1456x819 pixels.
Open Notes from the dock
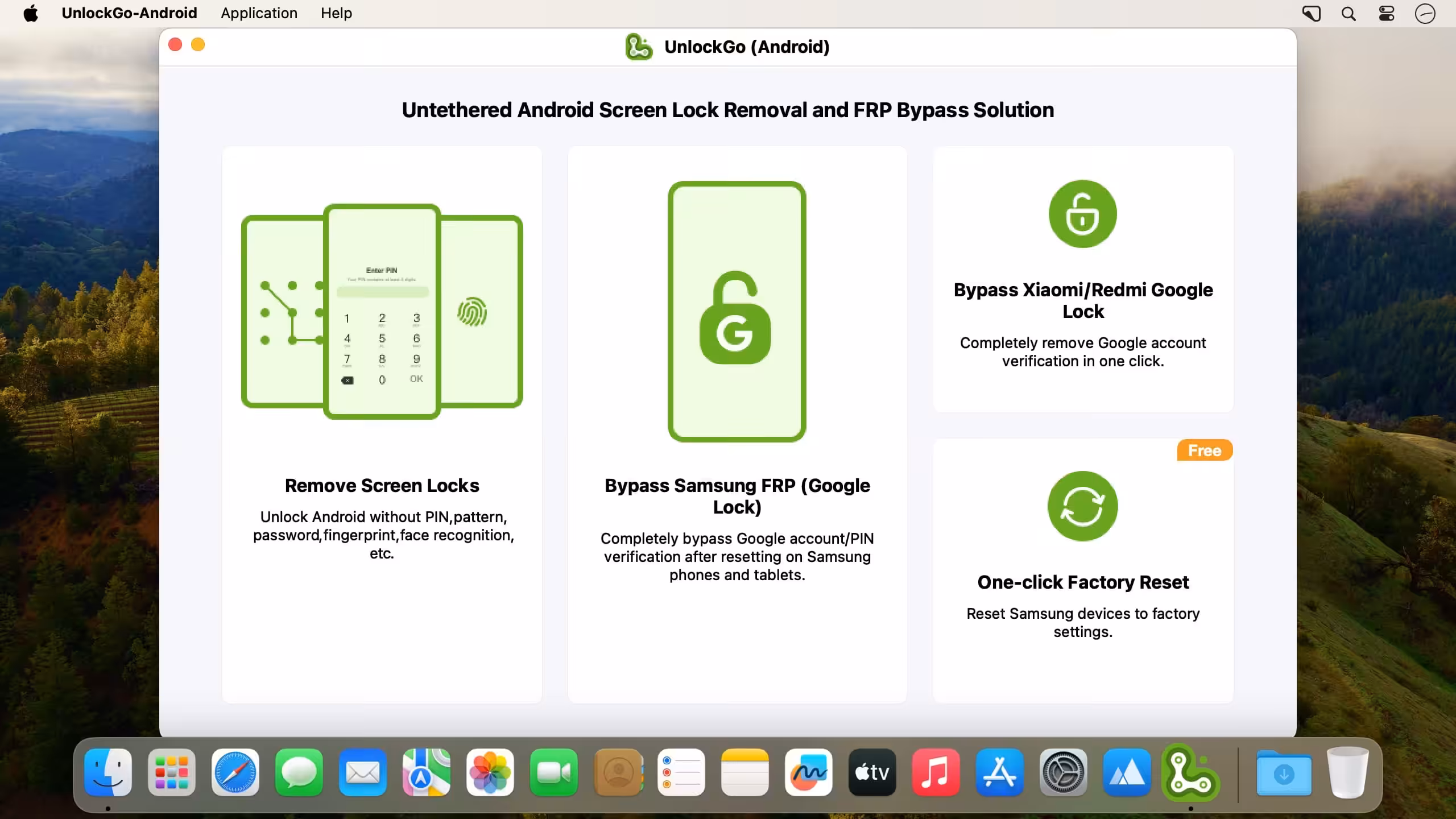745,772
